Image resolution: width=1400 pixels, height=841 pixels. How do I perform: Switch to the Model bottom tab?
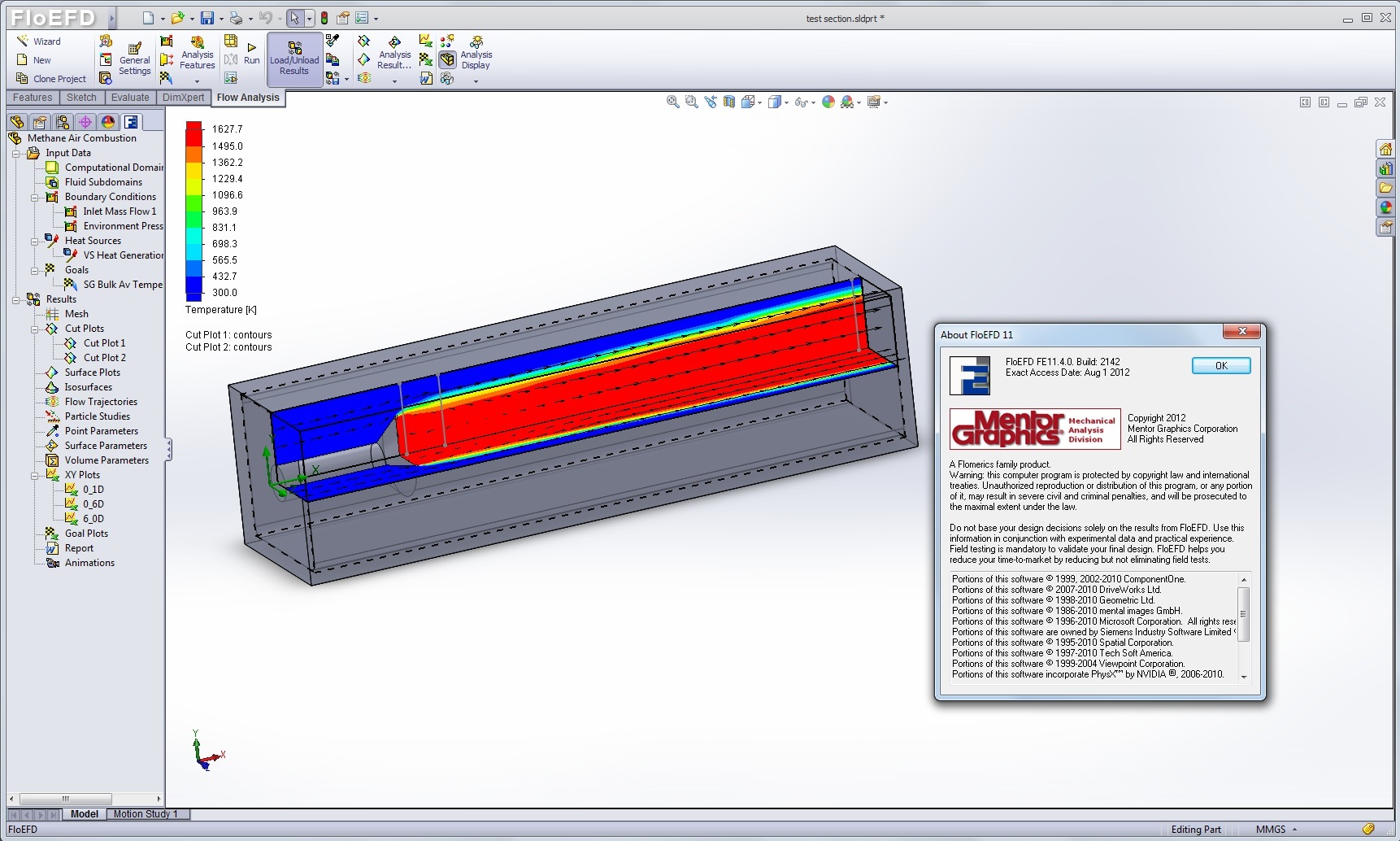[x=85, y=814]
